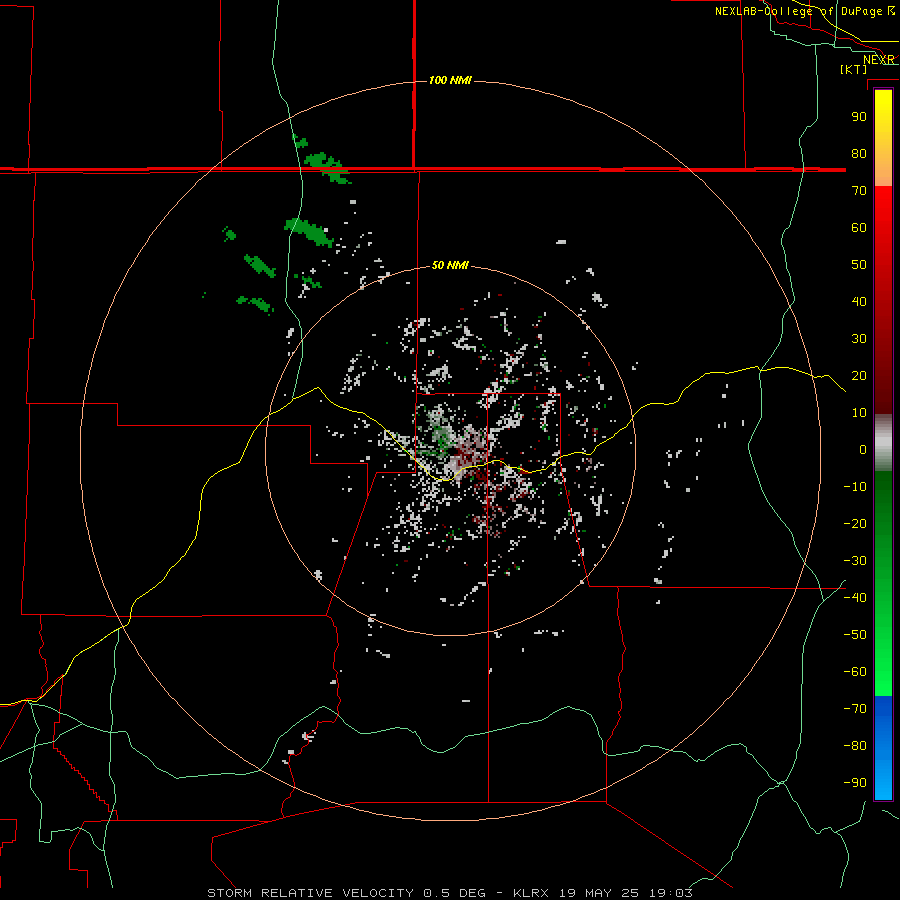Click the -20 knot scale value
The width and height of the screenshot is (900, 900).
[x=855, y=523]
